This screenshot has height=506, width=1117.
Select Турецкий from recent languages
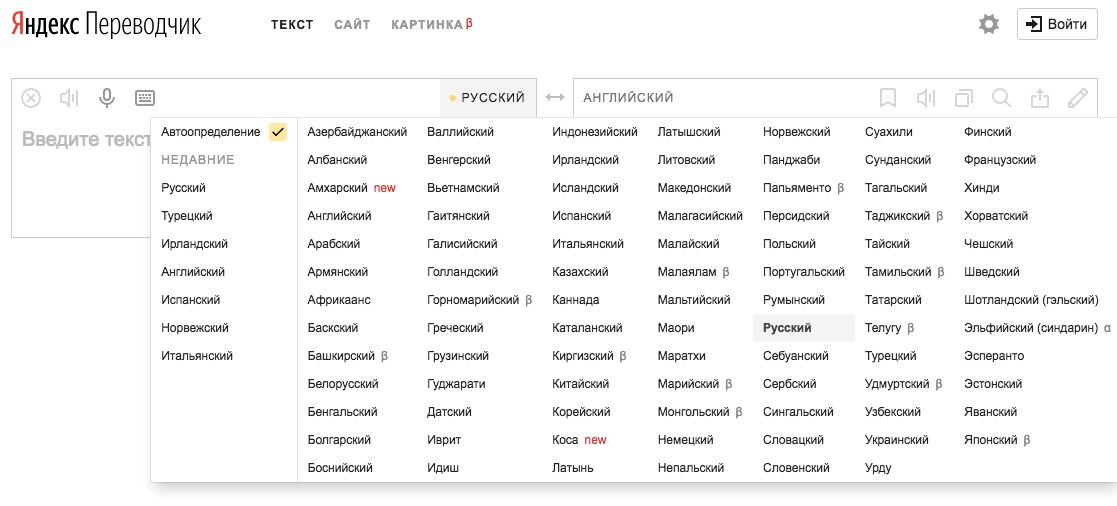(187, 216)
